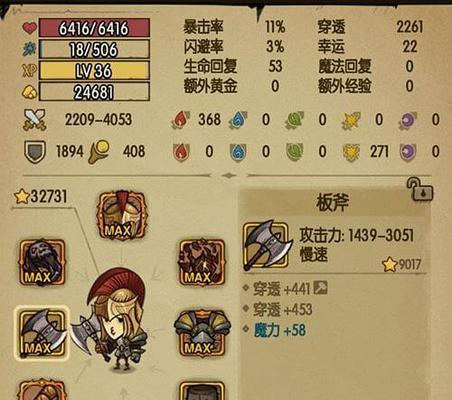The image size is (452, 400).
Task: Click the grey shield defense icon
Action: click(x=35, y=152)
